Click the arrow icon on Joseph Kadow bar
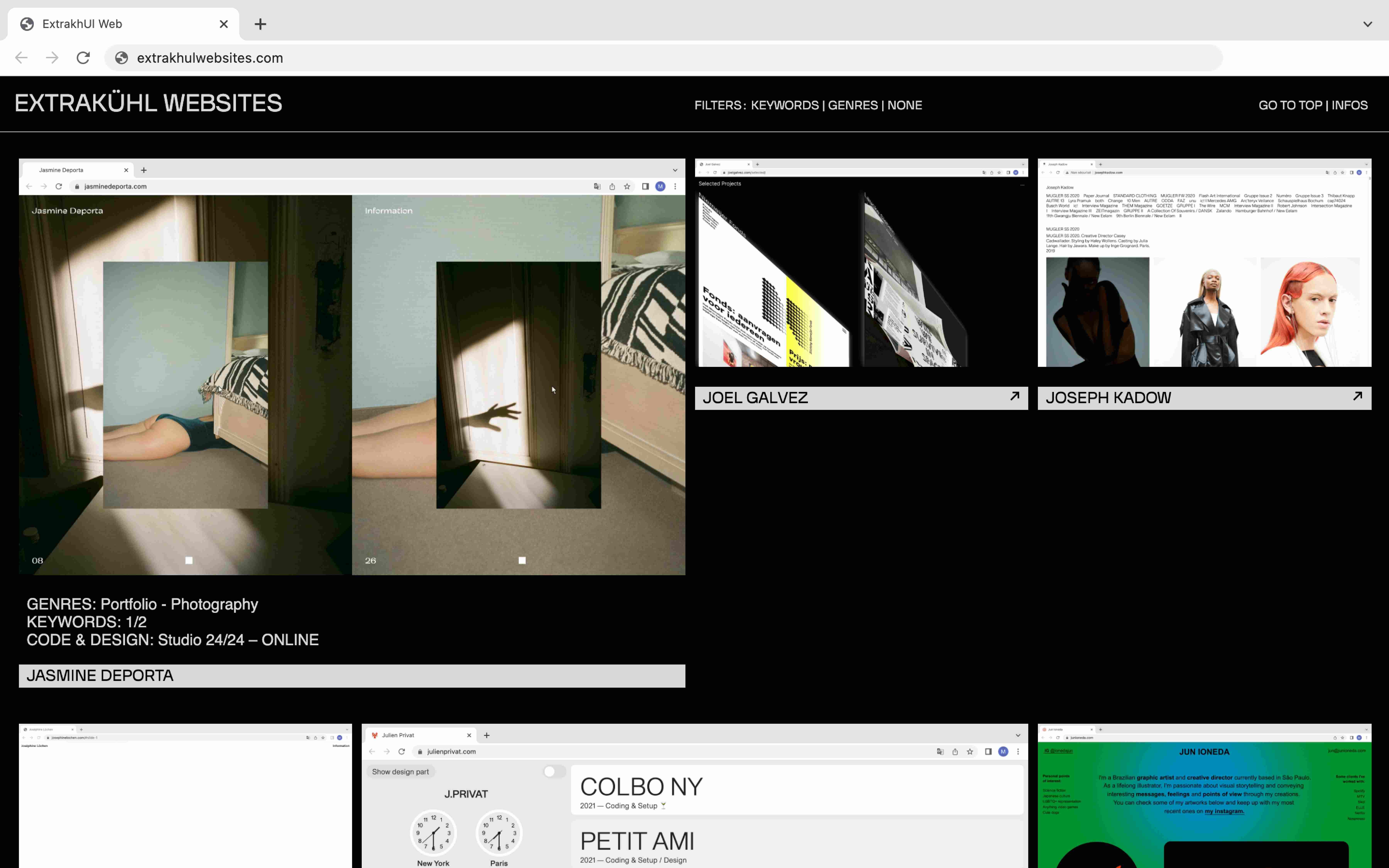1389x868 pixels. point(1357,396)
